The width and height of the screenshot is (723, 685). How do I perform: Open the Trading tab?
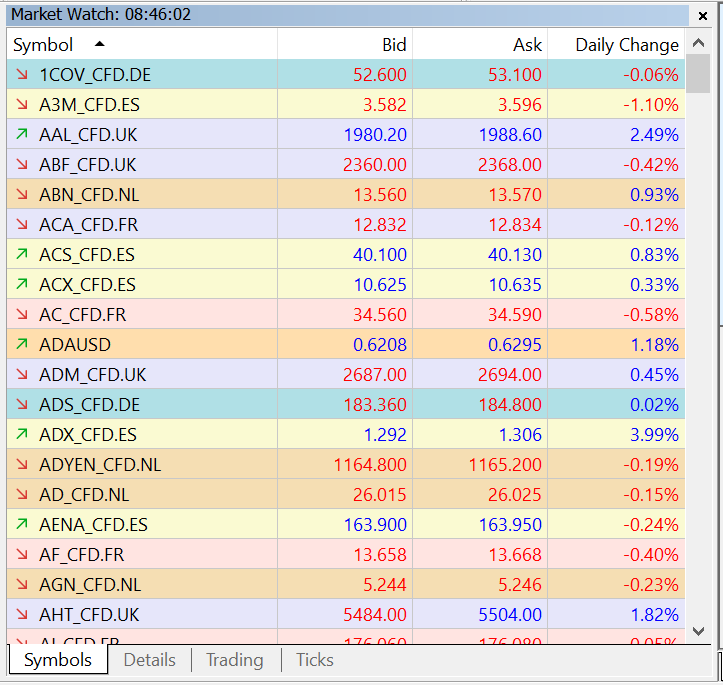pos(234,660)
